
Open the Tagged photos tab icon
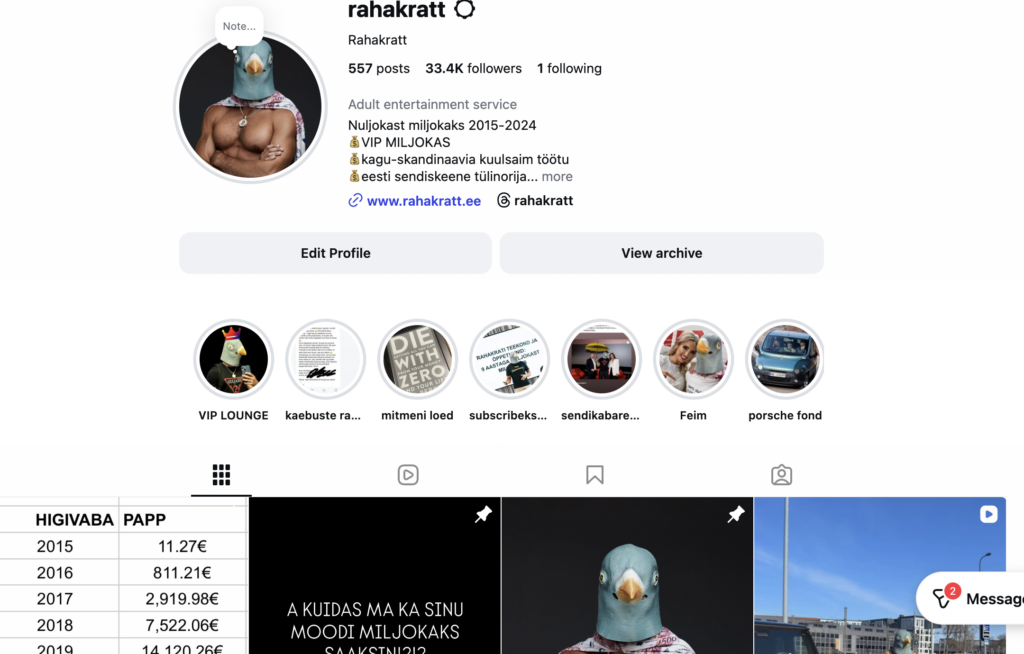[x=781, y=475]
